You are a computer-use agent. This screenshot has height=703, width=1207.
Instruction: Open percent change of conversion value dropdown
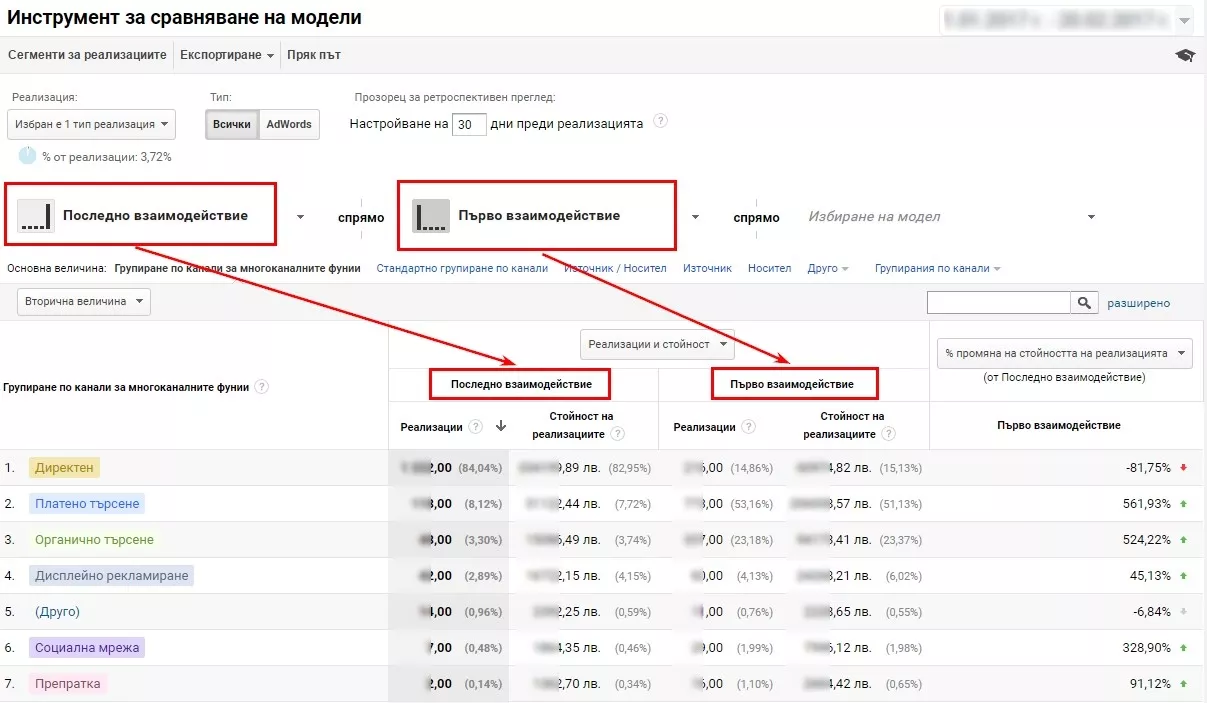click(1065, 353)
